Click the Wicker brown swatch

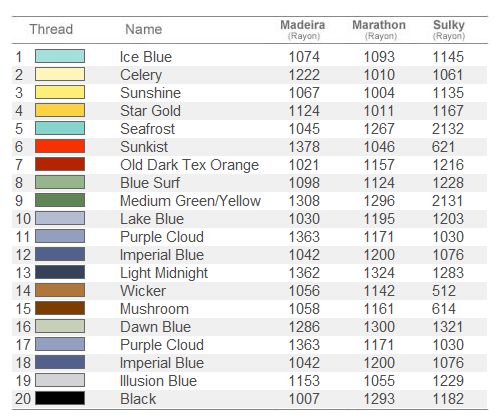click(60, 290)
